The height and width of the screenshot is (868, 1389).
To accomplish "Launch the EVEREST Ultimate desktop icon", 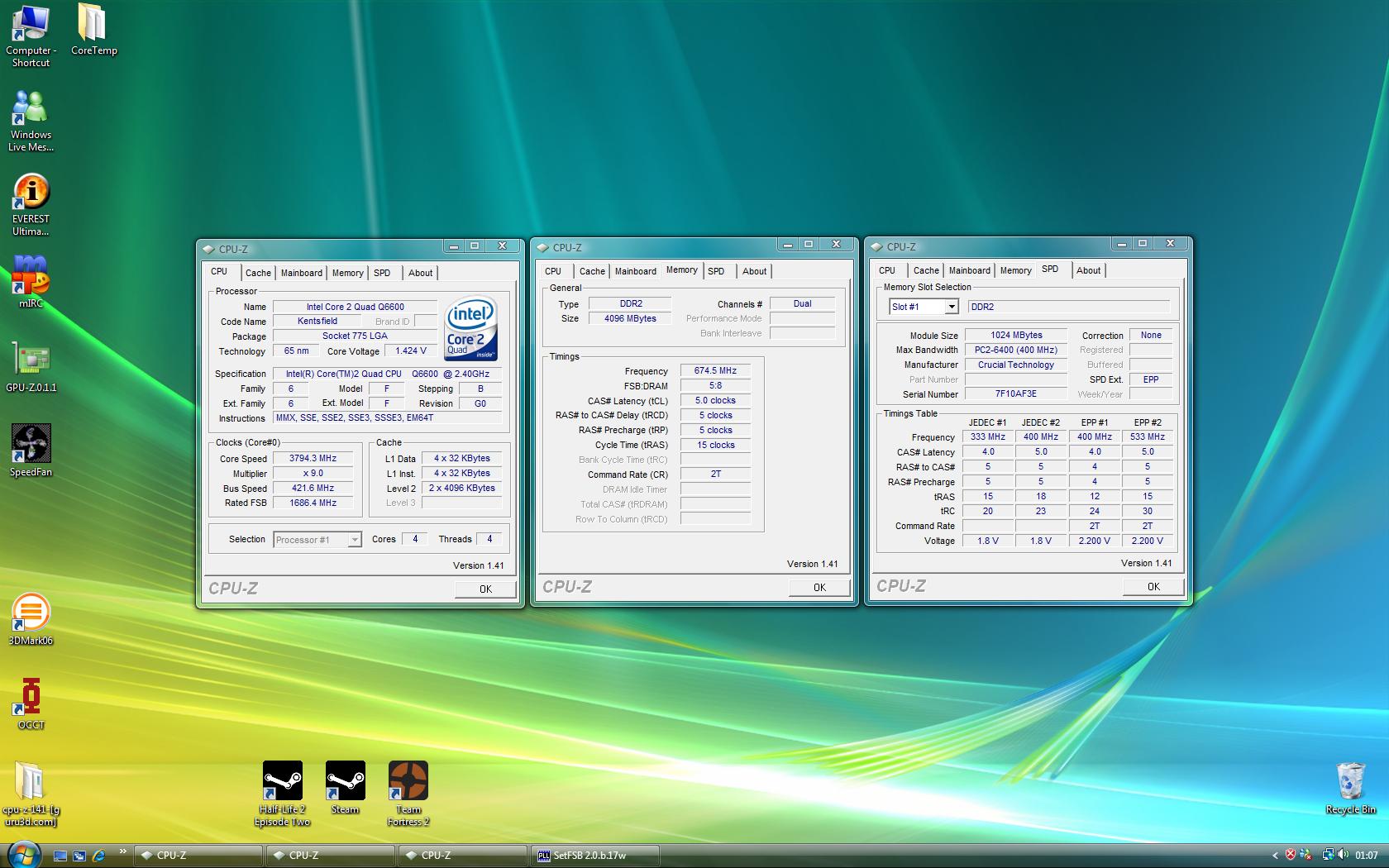I will click(x=31, y=205).
